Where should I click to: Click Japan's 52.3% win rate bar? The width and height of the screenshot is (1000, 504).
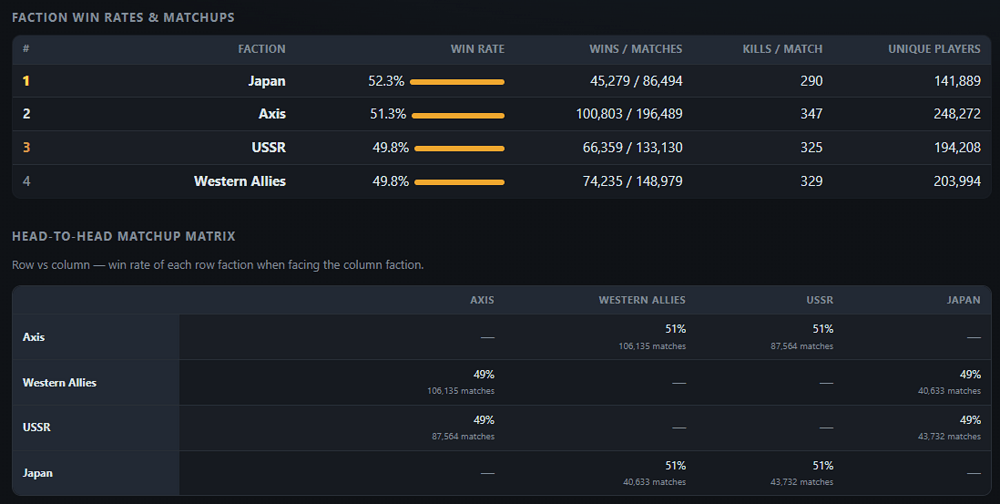pos(457,82)
